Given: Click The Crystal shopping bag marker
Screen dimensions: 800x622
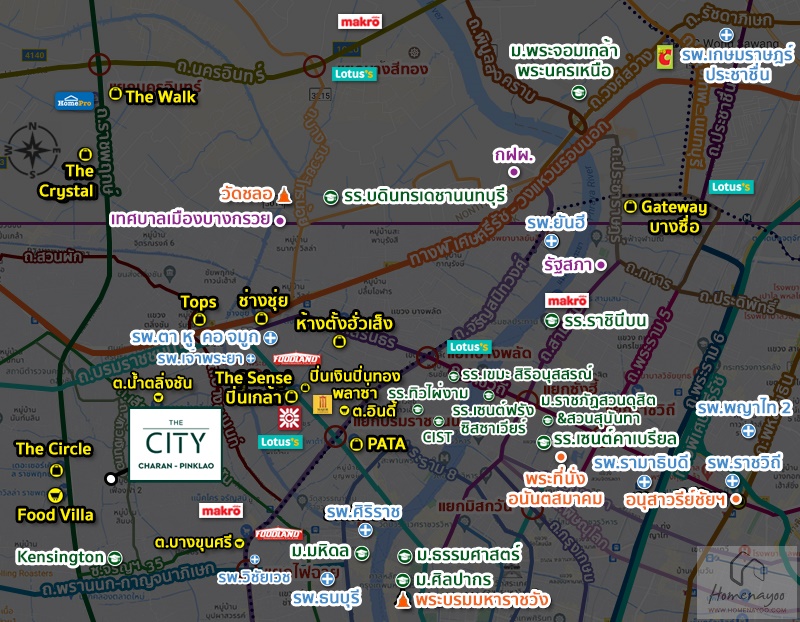Looking at the screenshot, I should 85,154.
